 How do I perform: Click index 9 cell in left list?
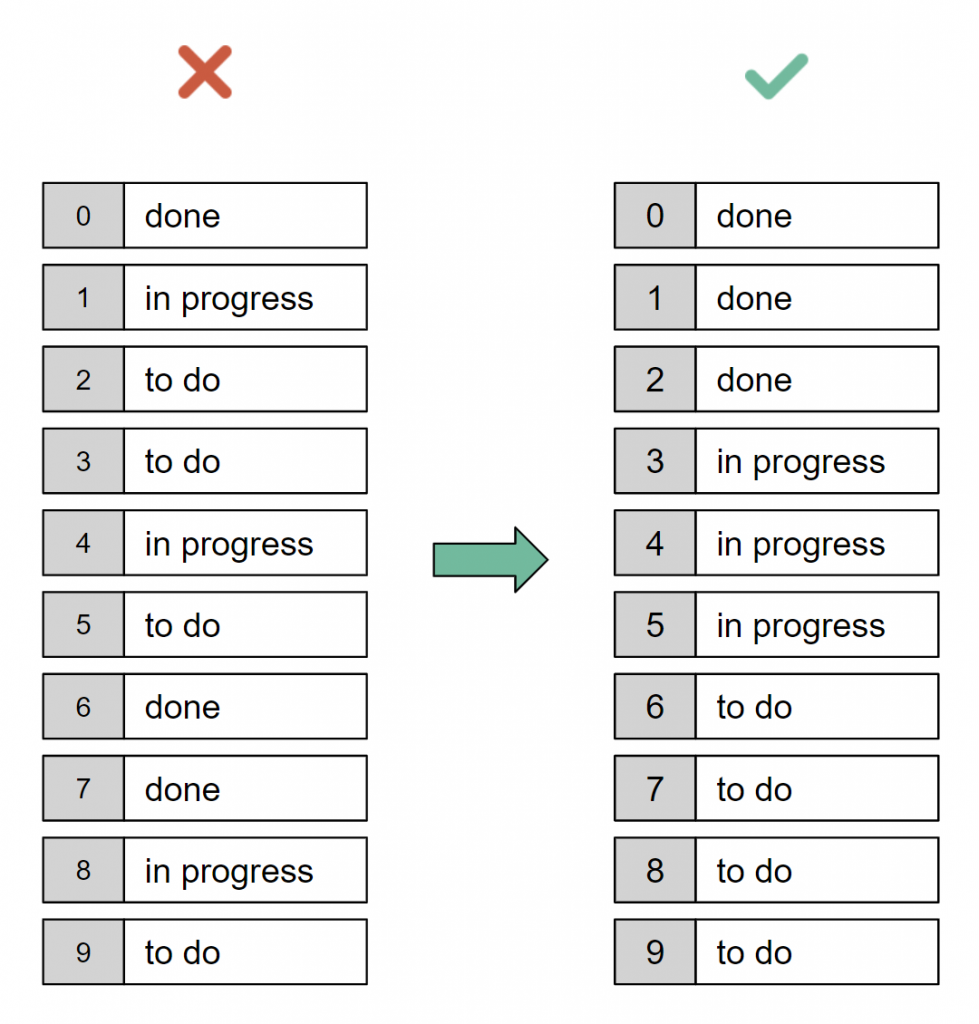pos(83,952)
